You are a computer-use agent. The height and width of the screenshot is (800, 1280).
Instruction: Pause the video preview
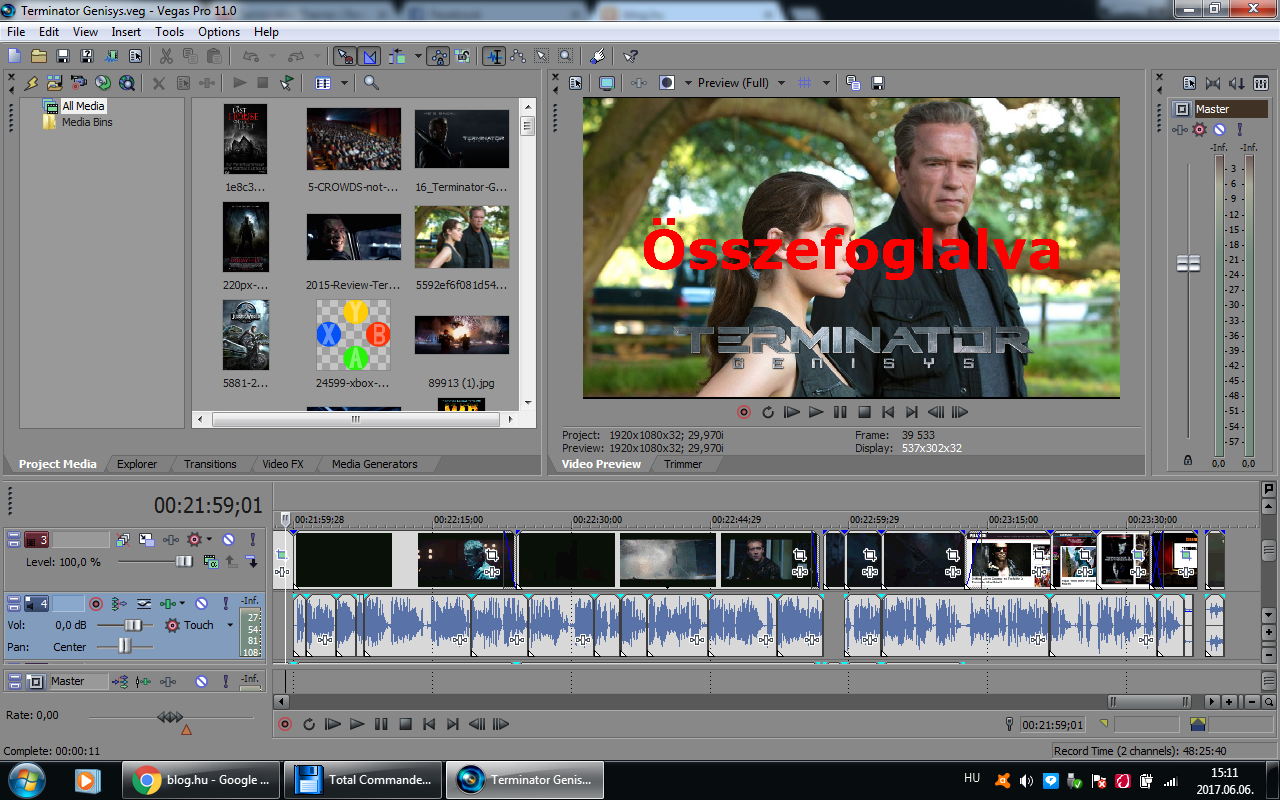pyautogui.click(x=840, y=411)
